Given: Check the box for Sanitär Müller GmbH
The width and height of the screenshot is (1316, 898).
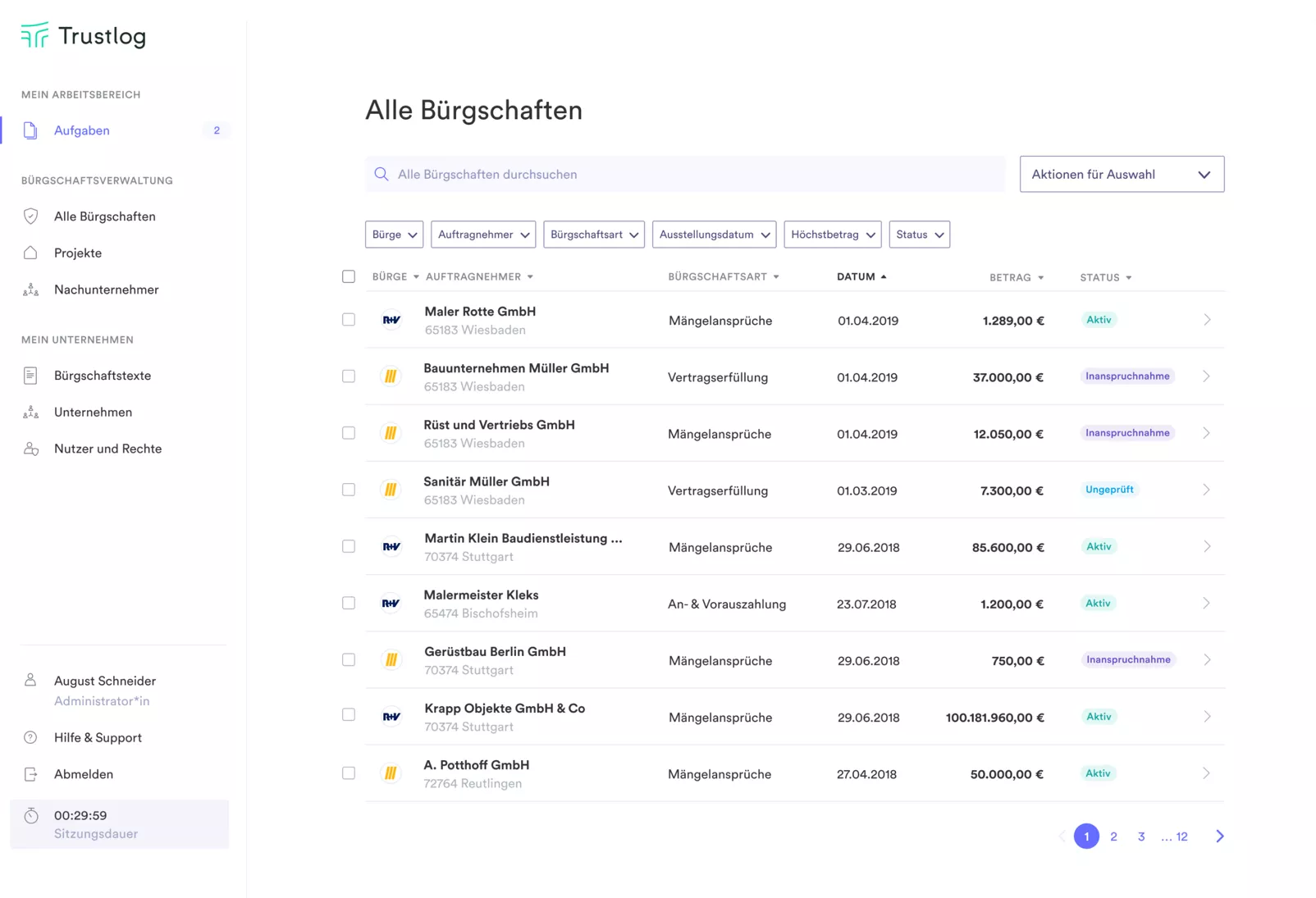Looking at the screenshot, I should [x=349, y=490].
